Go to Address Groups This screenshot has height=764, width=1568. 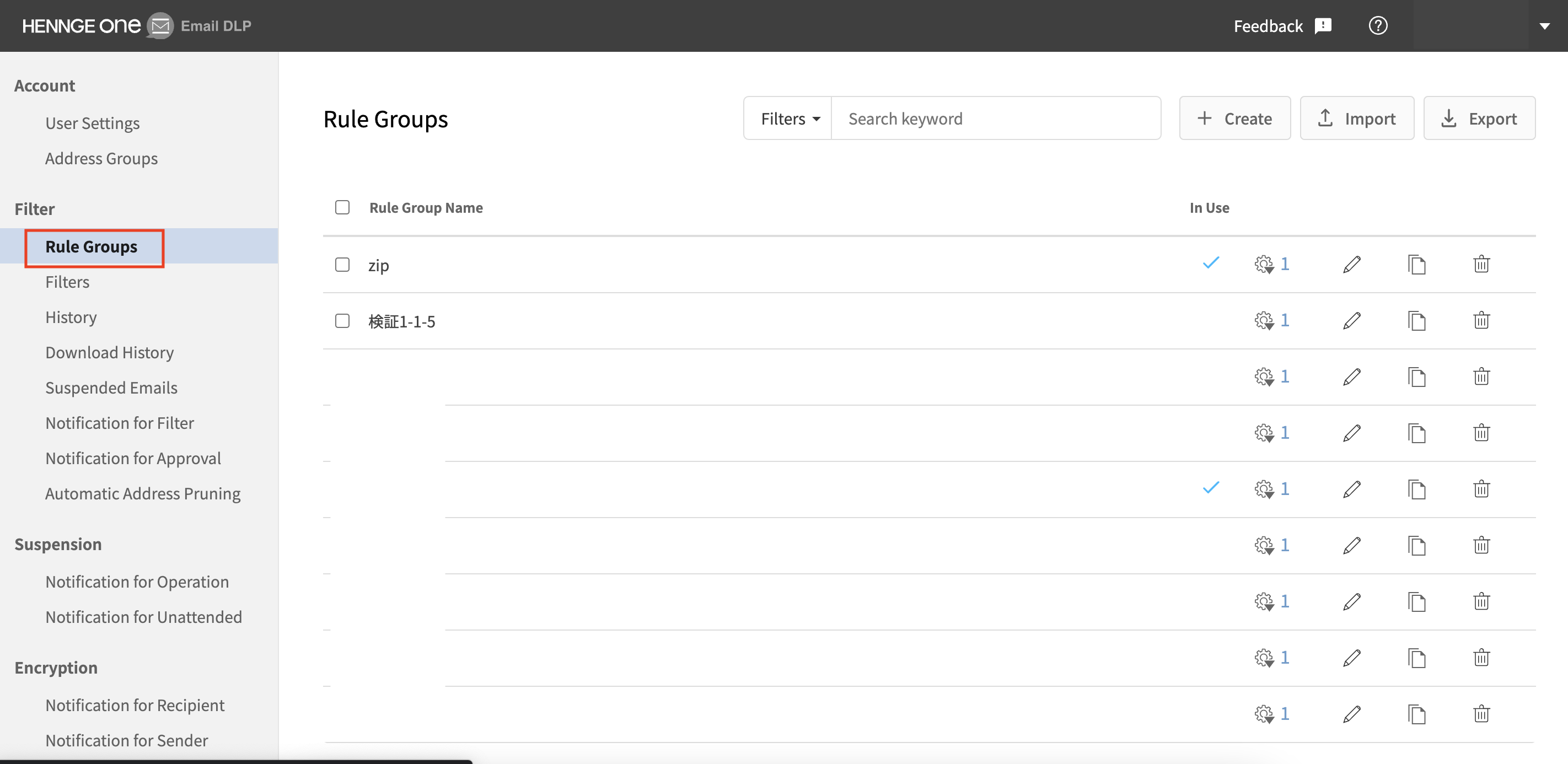(101, 158)
